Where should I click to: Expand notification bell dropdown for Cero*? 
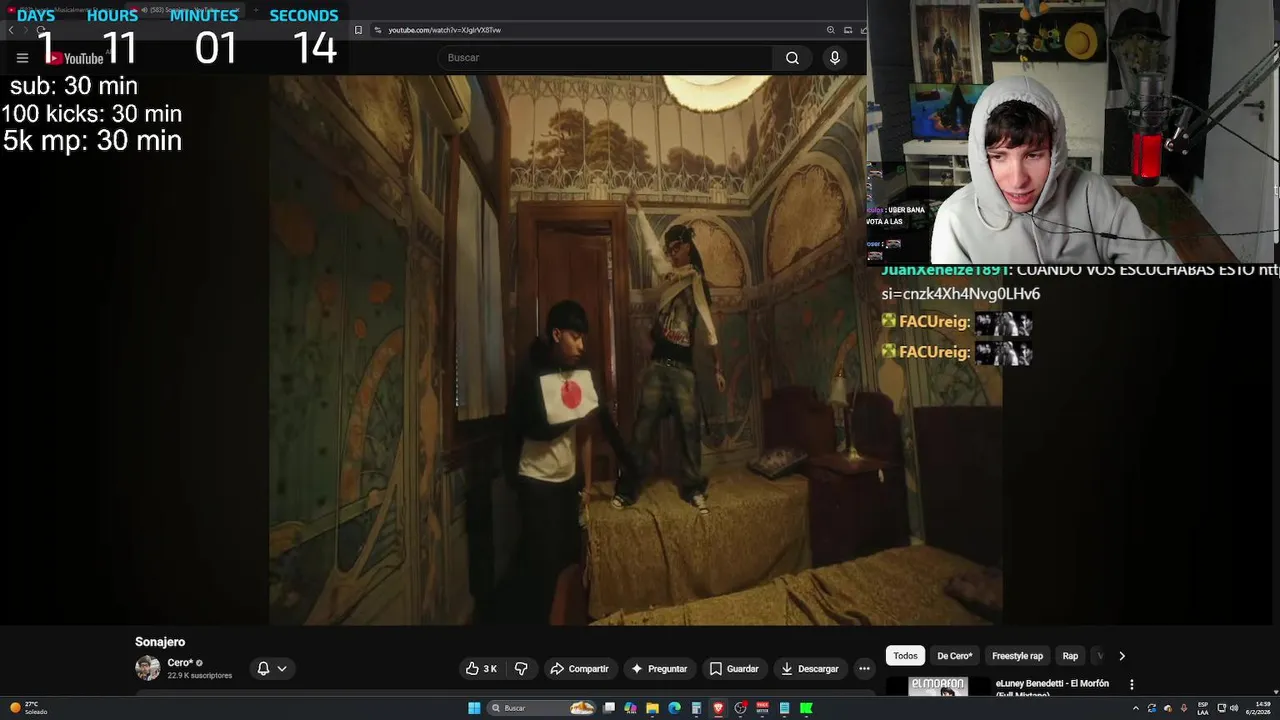(272, 669)
